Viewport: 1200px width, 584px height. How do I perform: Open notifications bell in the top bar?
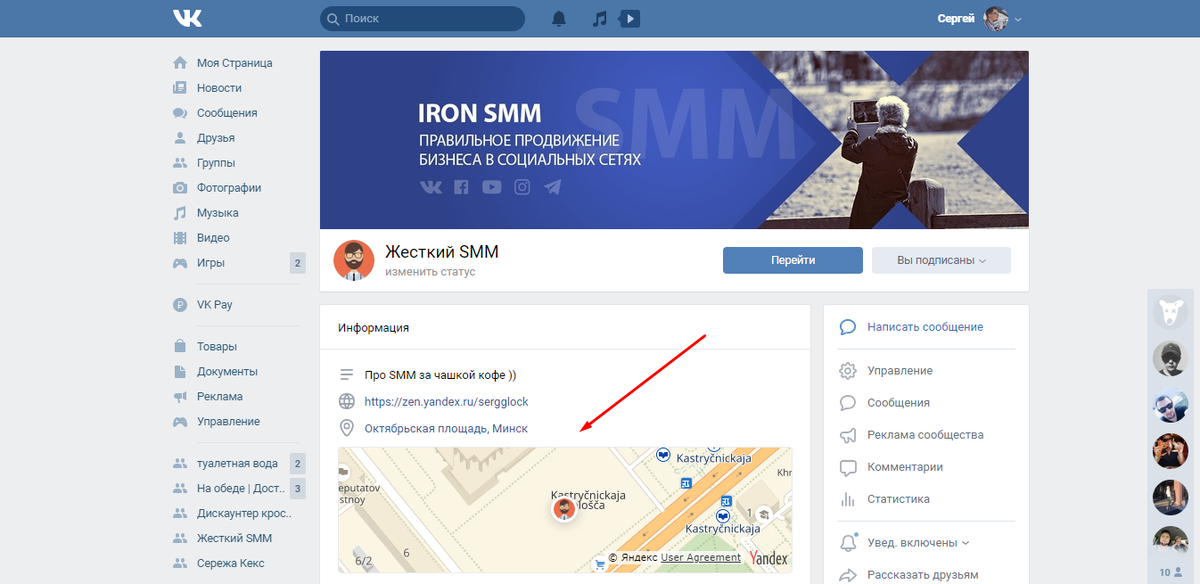(x=559, y=19)
